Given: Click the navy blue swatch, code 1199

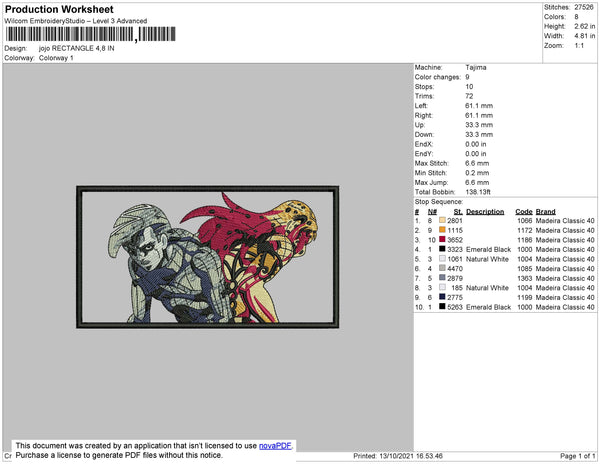Looking at the screenshot, I should [442, 297].
